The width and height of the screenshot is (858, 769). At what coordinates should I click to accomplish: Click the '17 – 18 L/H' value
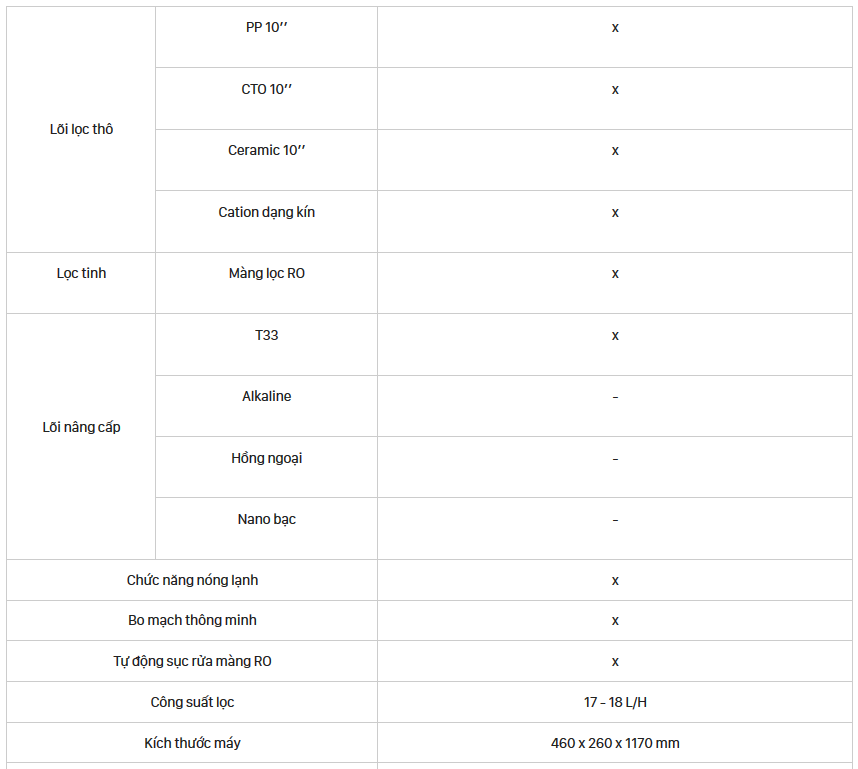pyautogui.click(x=615, y=702)
